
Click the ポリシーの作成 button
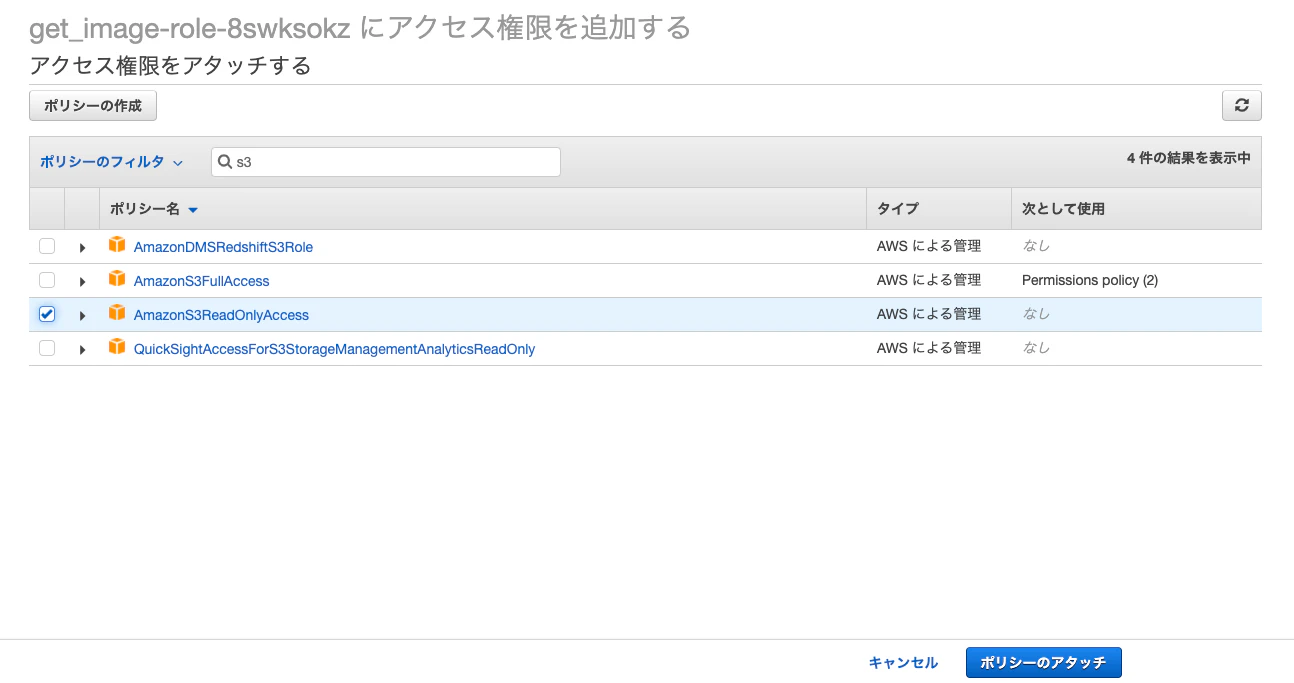92,105
